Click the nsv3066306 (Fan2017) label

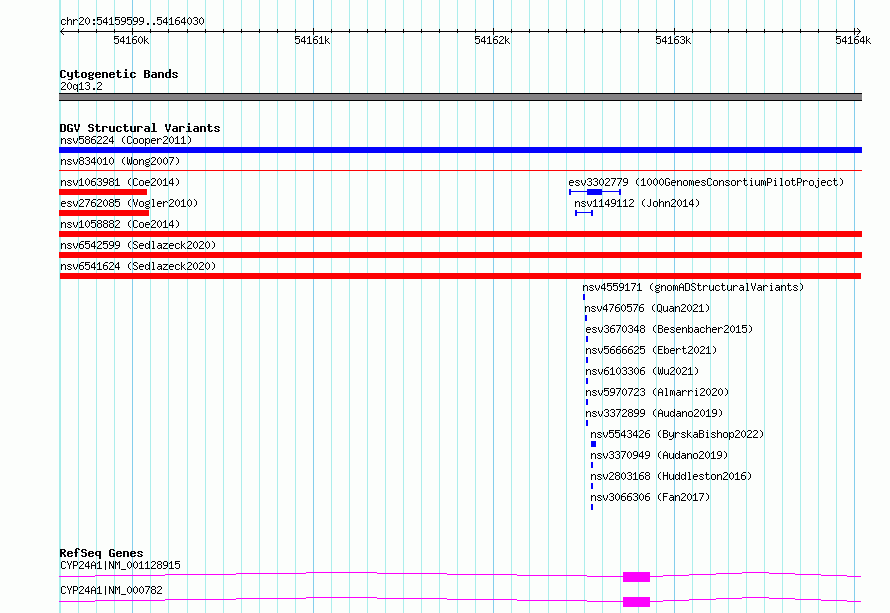point(650,497)
